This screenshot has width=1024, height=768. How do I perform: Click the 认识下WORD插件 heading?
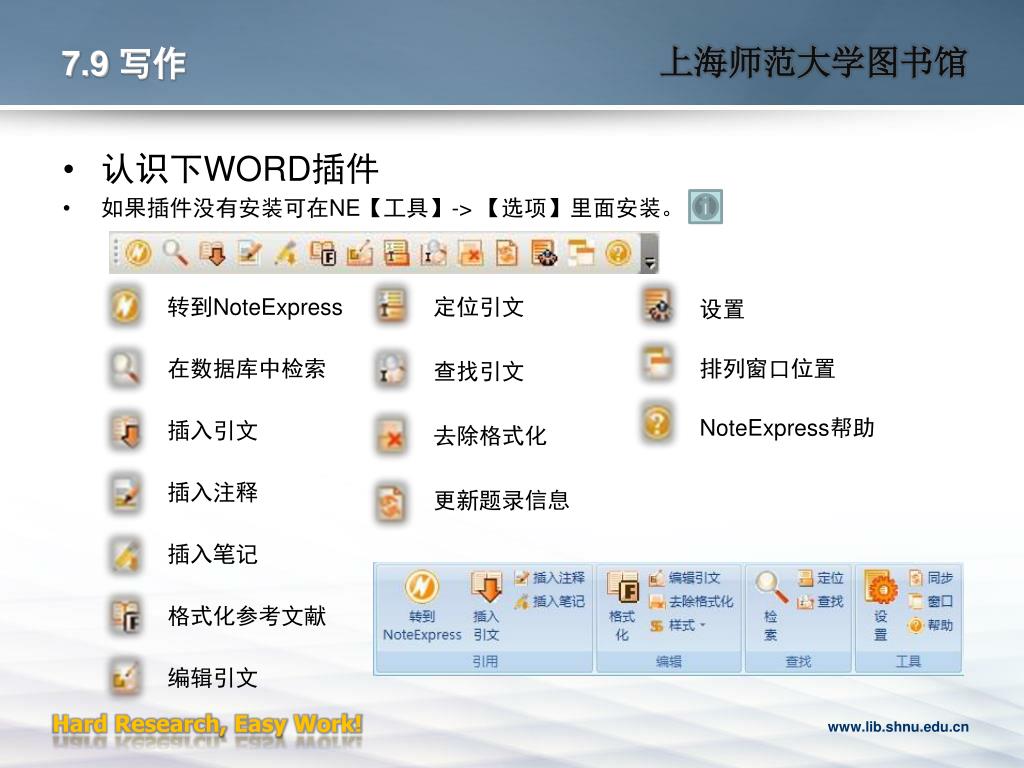click(240, 169)
